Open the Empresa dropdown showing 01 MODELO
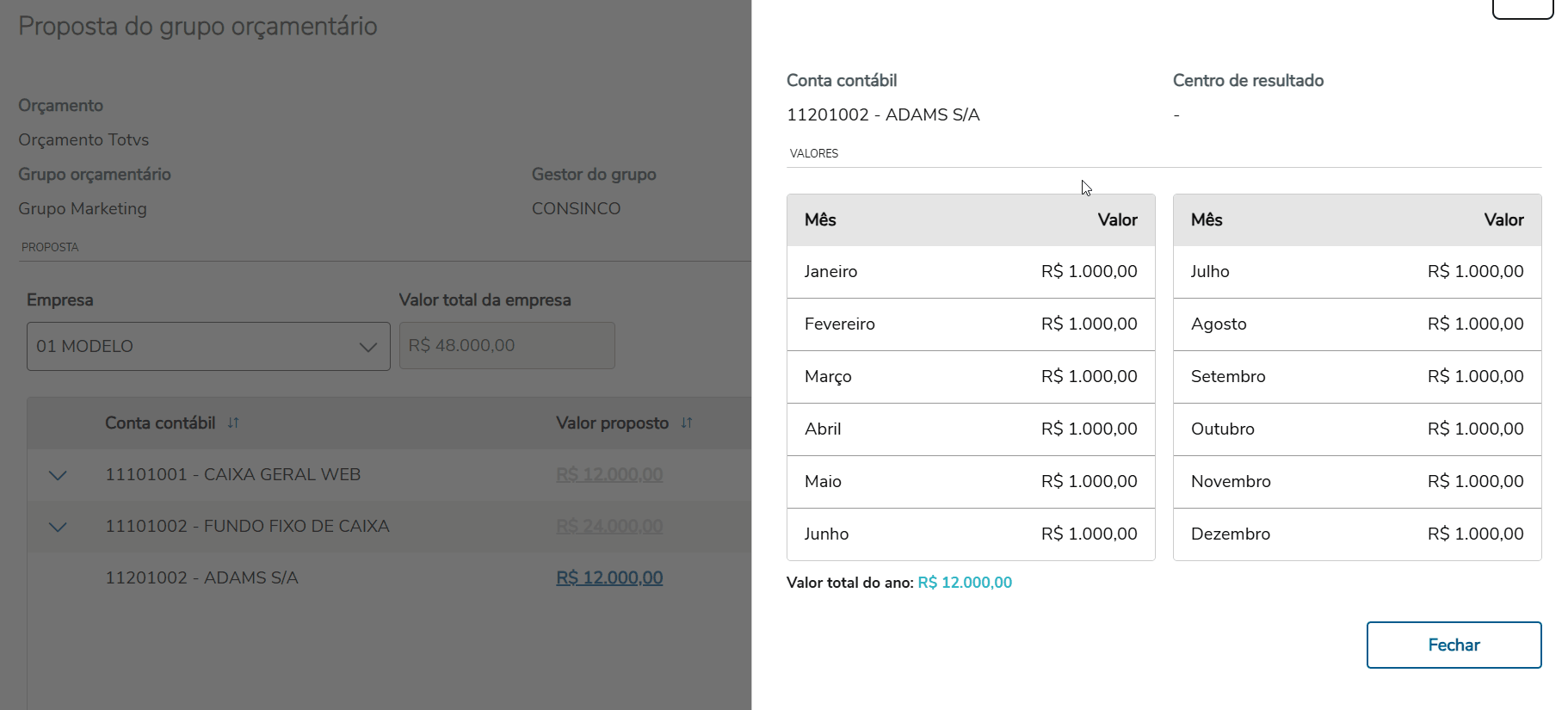The height and width of the screenshot is (710, 1568). (208, 346)
